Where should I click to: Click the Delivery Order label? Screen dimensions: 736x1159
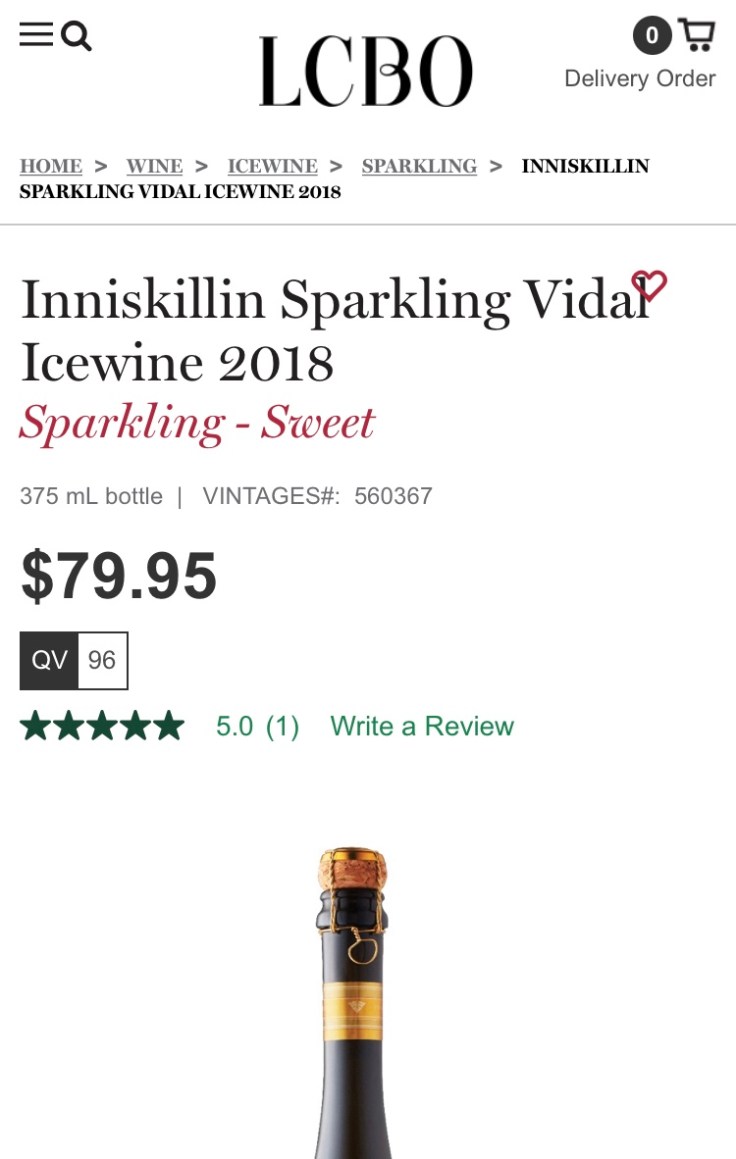(640, 79)
